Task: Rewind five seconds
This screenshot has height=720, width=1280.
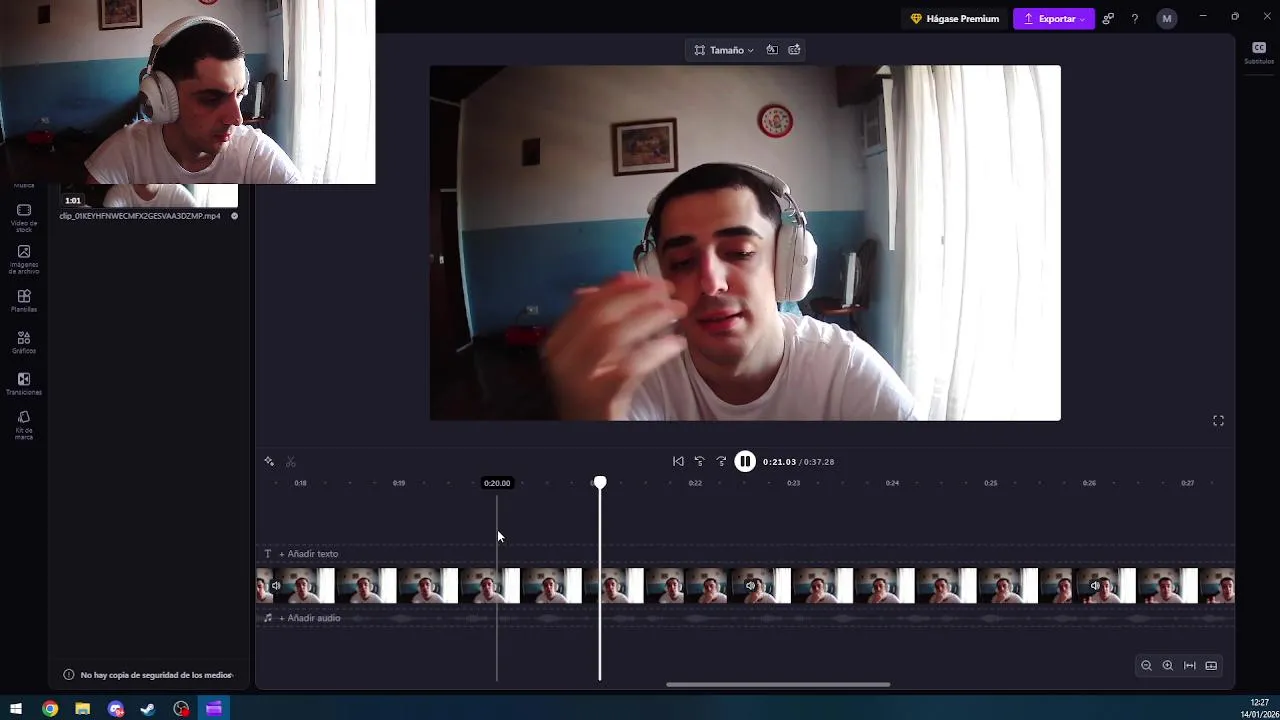Action: (700, 462)
